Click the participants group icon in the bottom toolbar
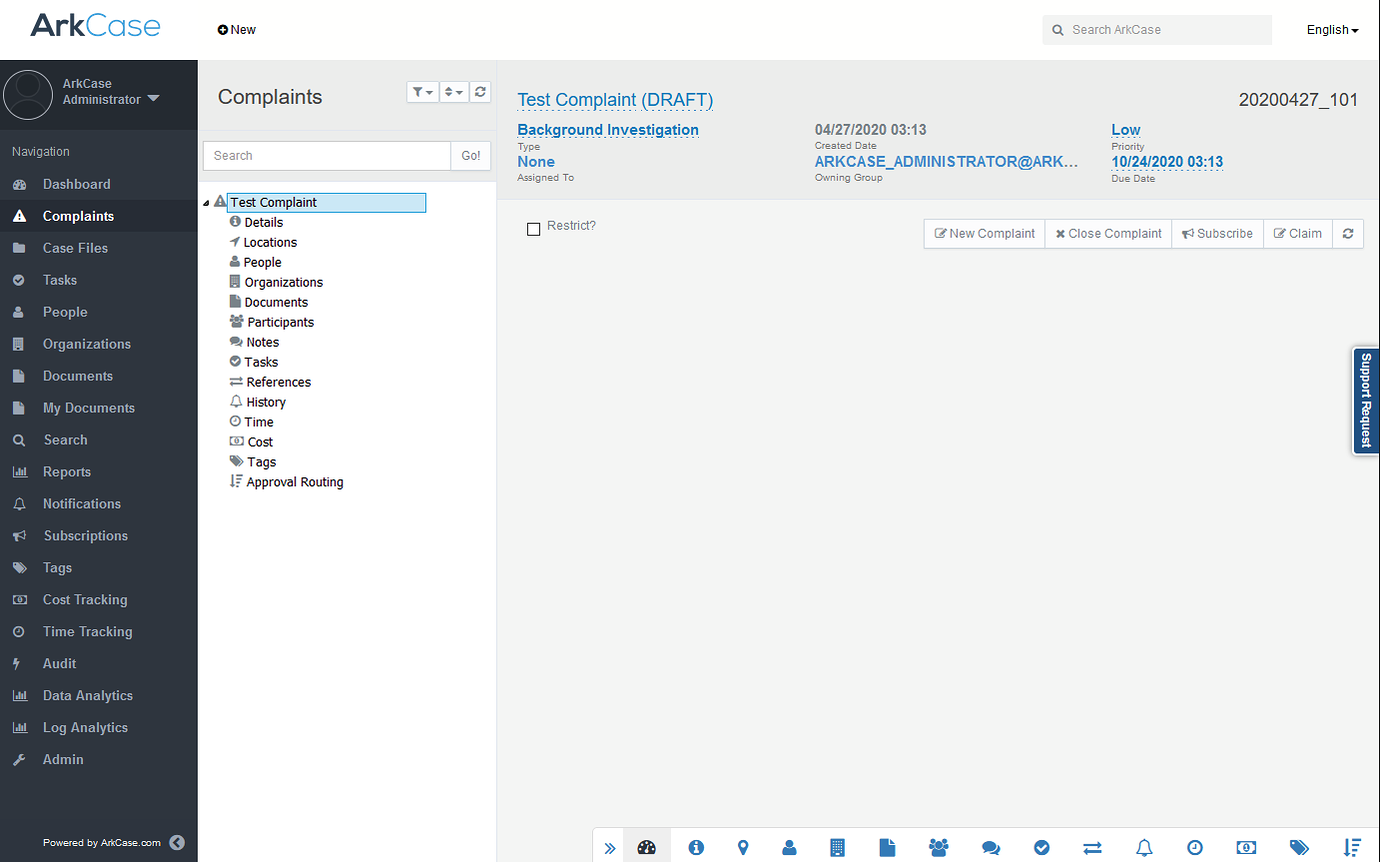The image size is (1380, 862). pyautogui.click(x=938, y=847)
